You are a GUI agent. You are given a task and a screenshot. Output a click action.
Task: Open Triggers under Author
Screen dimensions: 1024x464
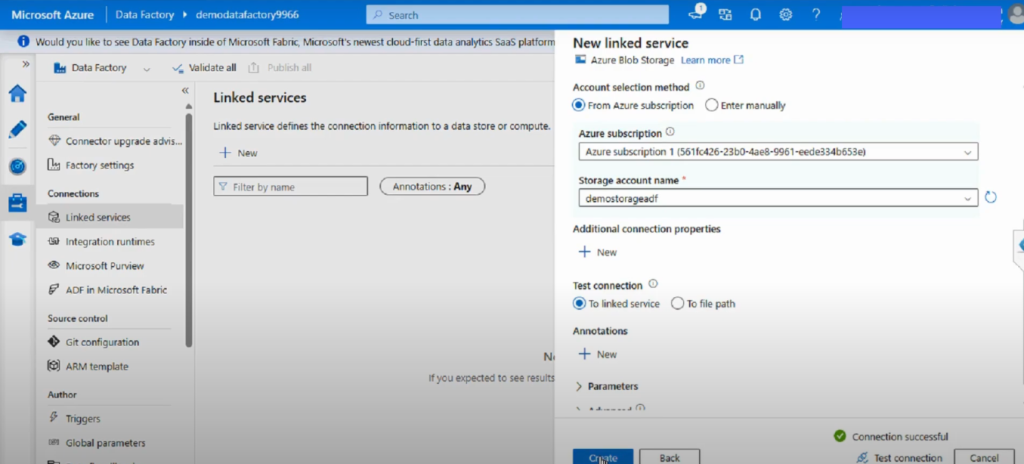pyautogui.click(x=74, y=418)
